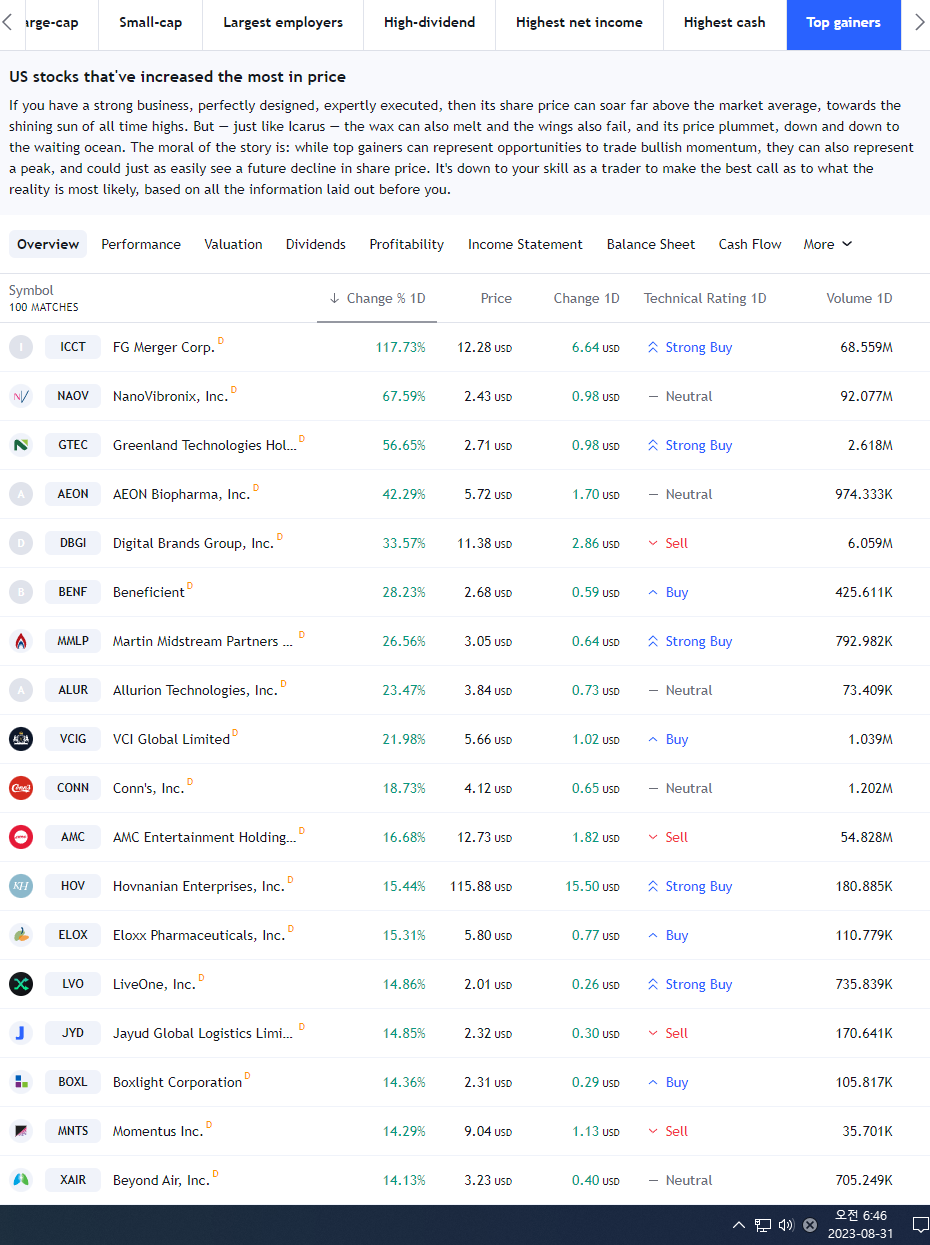
Task: Open the Windows notification center icon
Action: pos(920,1225)
